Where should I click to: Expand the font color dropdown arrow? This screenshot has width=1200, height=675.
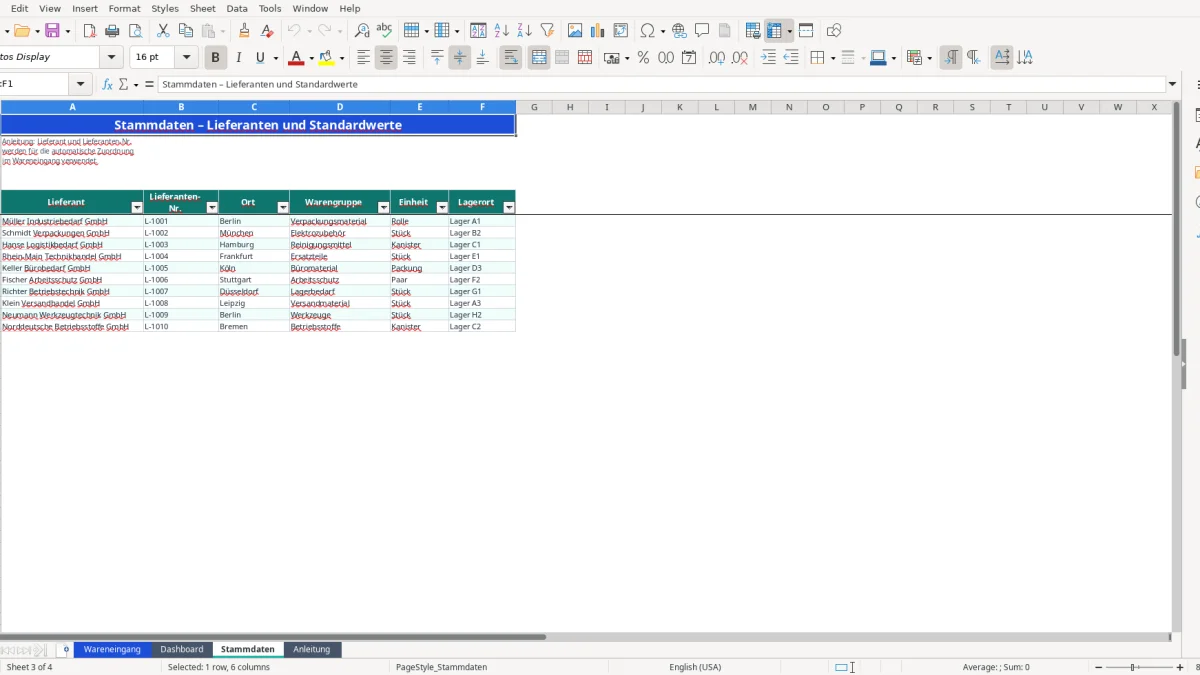point(311,58)
